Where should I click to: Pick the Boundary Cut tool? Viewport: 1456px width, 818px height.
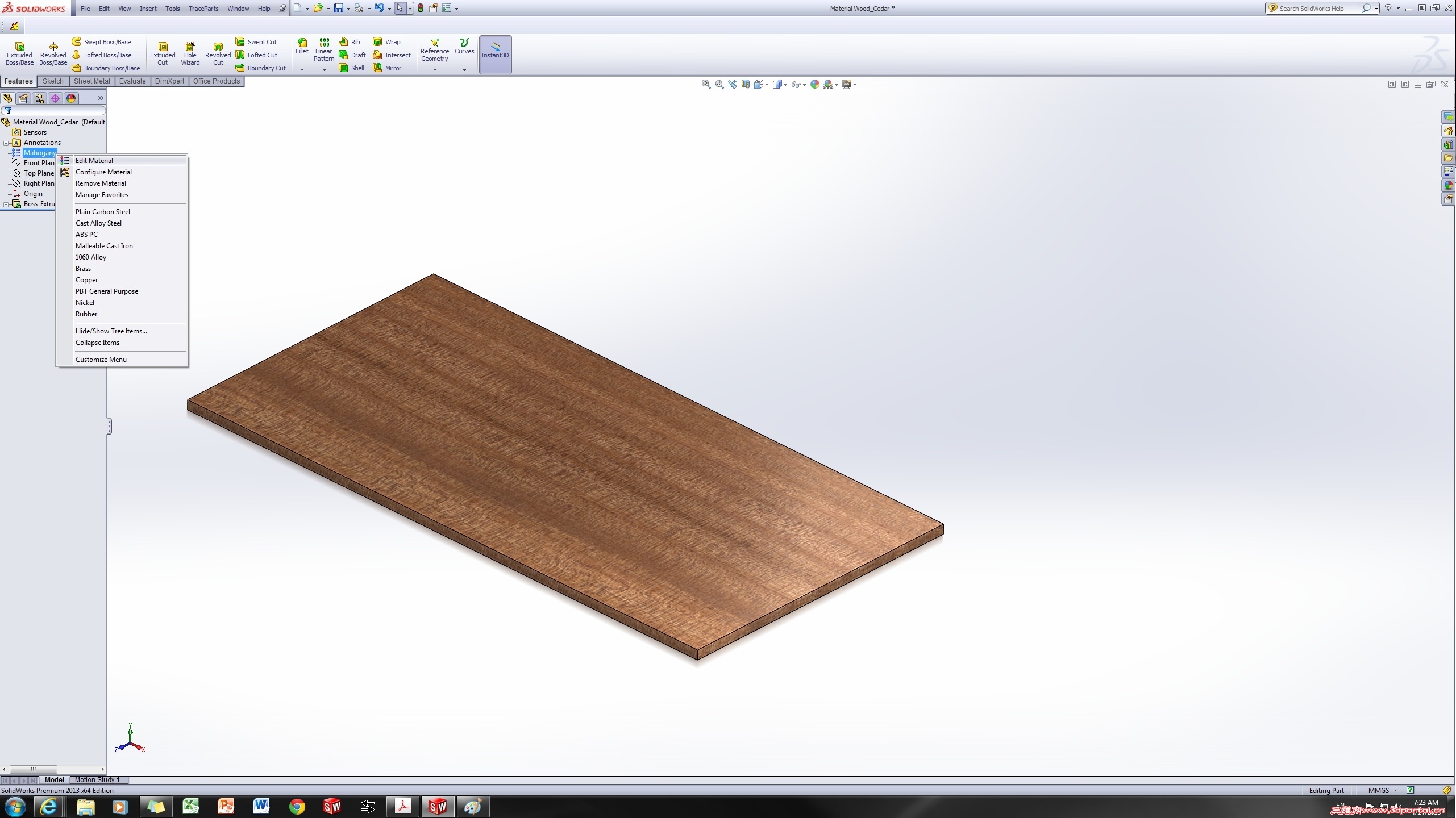tap(261, 68)
